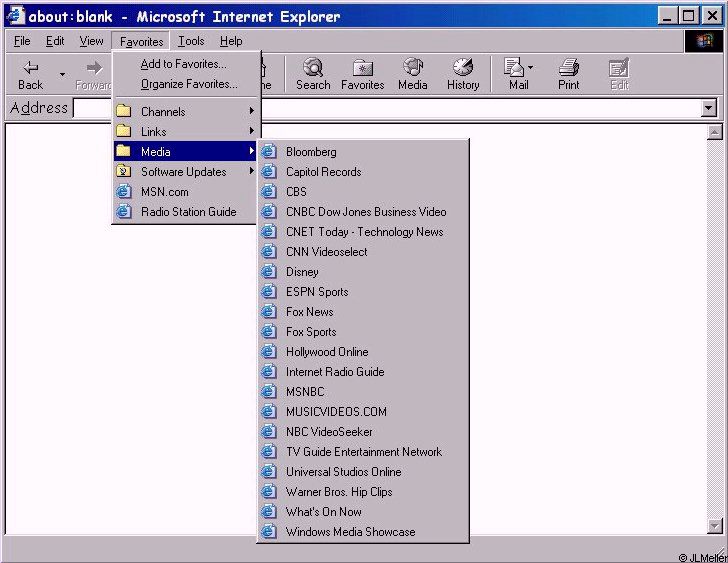
Task: Open the History toolbar icon
Action: click(x=463, y=74)
